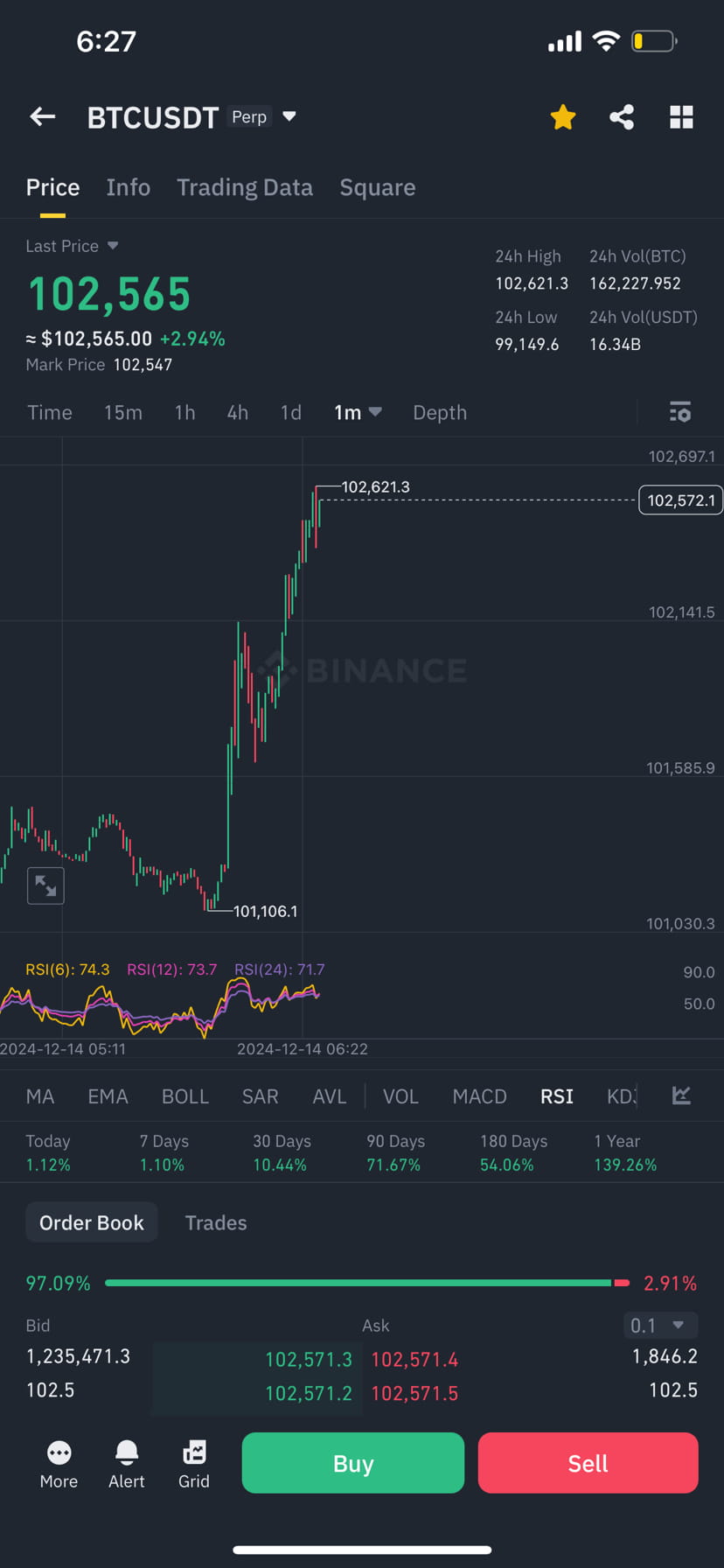The height and width of the screenshot is (1568, 724).
Task: Toggle the RSI sub-indicator
Action: 557,1096
